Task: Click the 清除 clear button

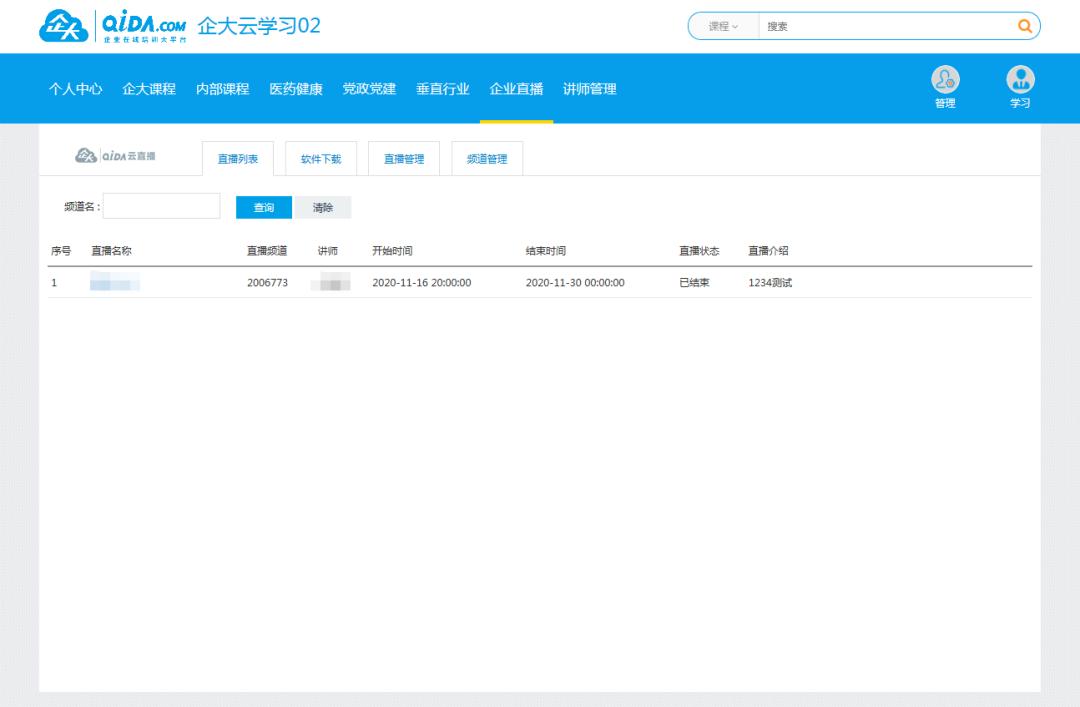Action: [x=323, y=207]
